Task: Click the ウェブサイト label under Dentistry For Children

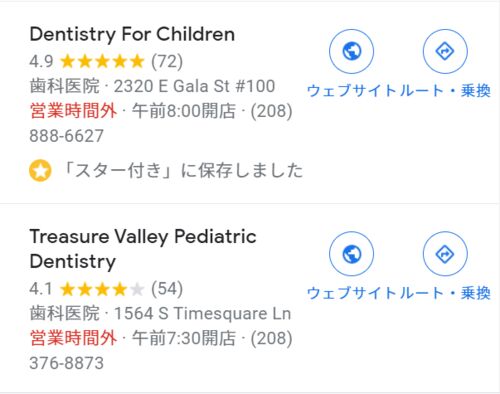Action: 352,91
